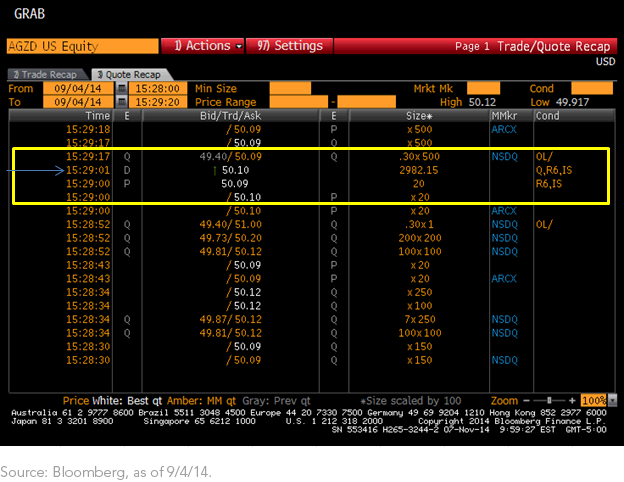
Task: Click the 2982.15 size value
Action: coord(419,170)
